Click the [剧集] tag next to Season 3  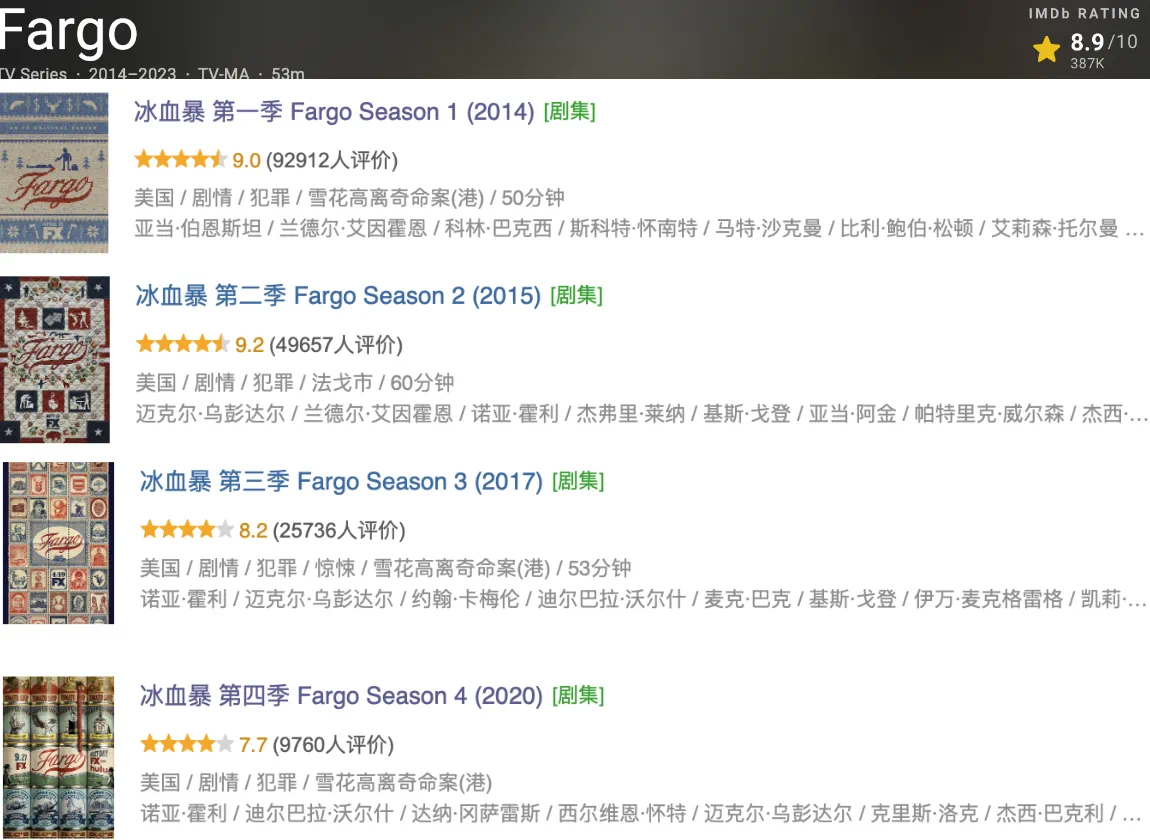point(578,481)
